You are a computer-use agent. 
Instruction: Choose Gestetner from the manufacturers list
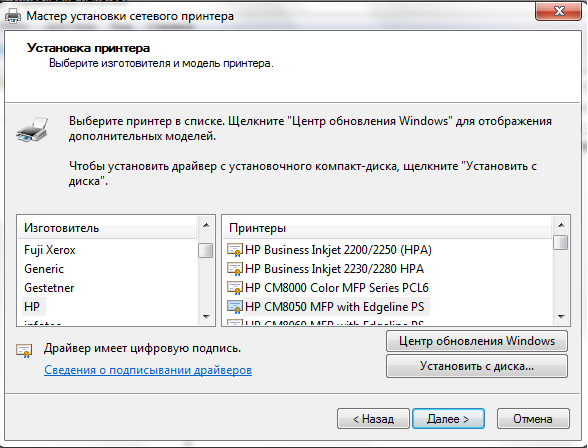49,288
